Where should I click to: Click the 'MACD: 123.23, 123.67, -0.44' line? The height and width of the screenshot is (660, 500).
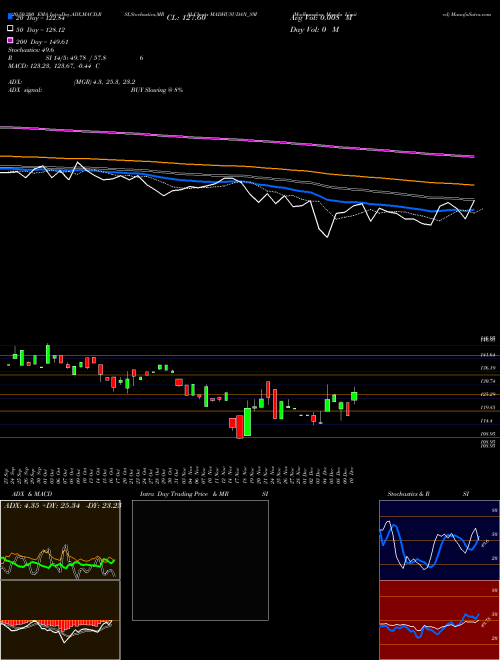click(53, 66)
